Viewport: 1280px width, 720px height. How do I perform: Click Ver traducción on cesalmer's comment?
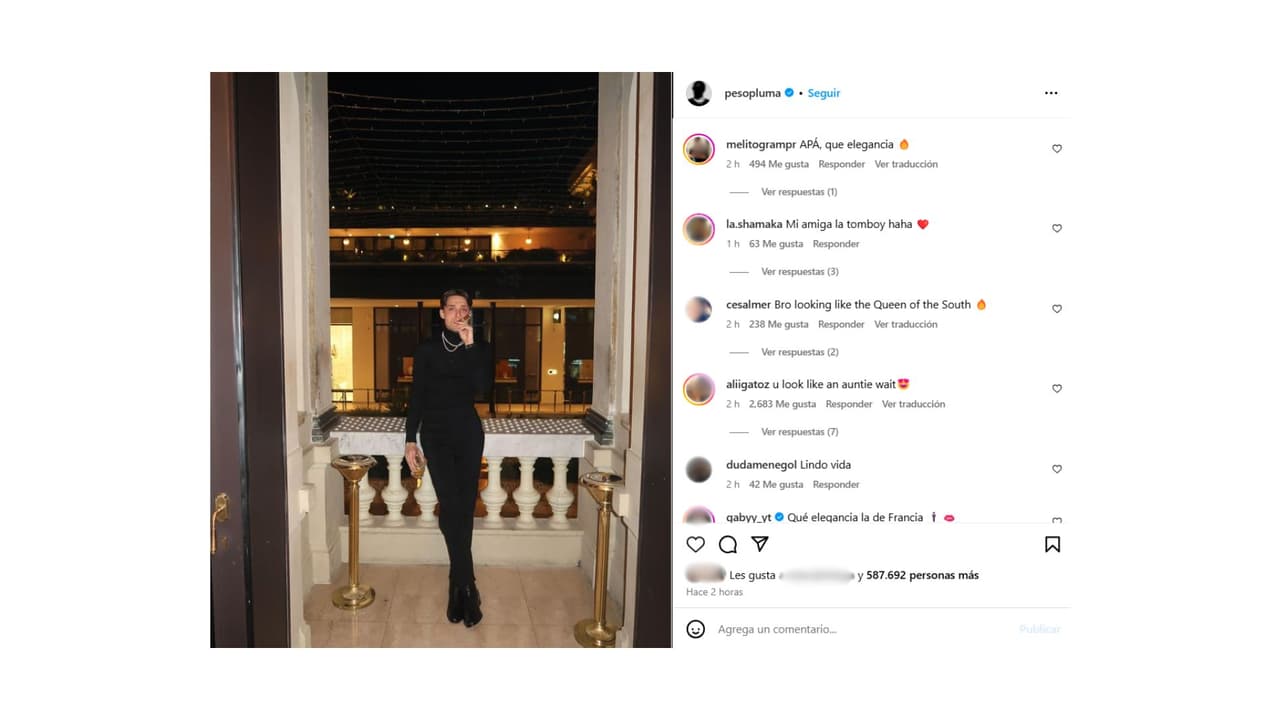[x=906, y=324]
